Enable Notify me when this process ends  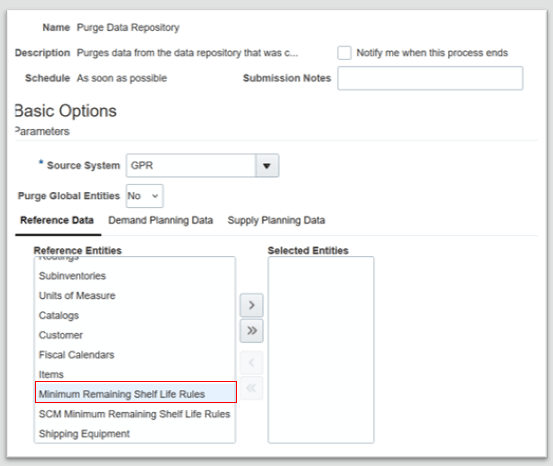click(x=344, y=53)
